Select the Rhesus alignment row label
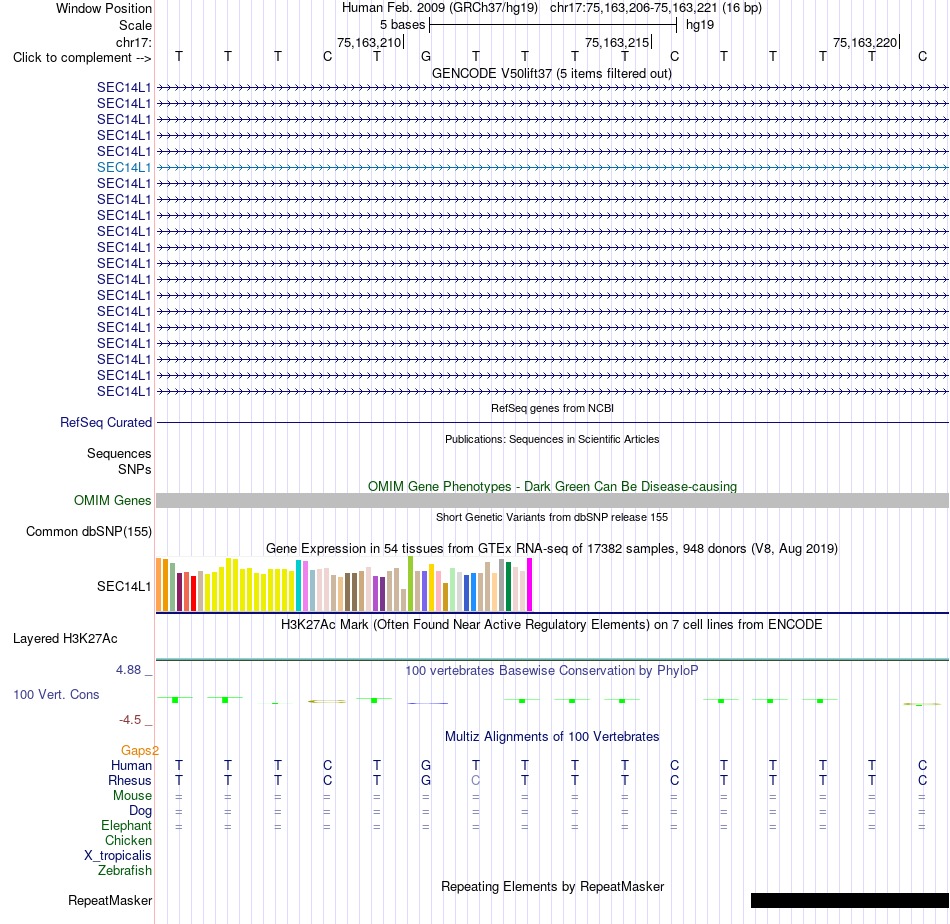 [130, 780]
